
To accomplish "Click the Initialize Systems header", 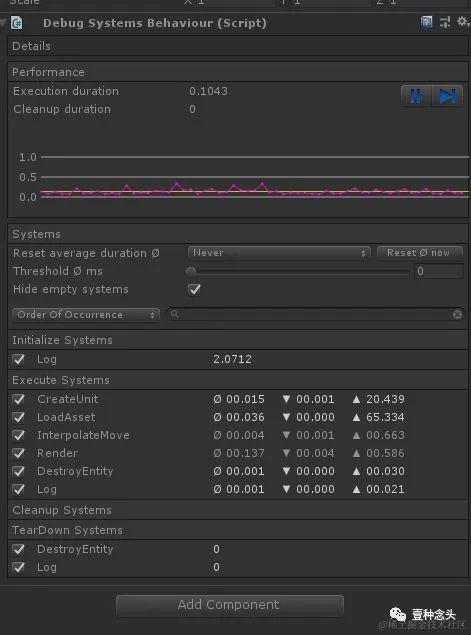I will pos(238,340).
